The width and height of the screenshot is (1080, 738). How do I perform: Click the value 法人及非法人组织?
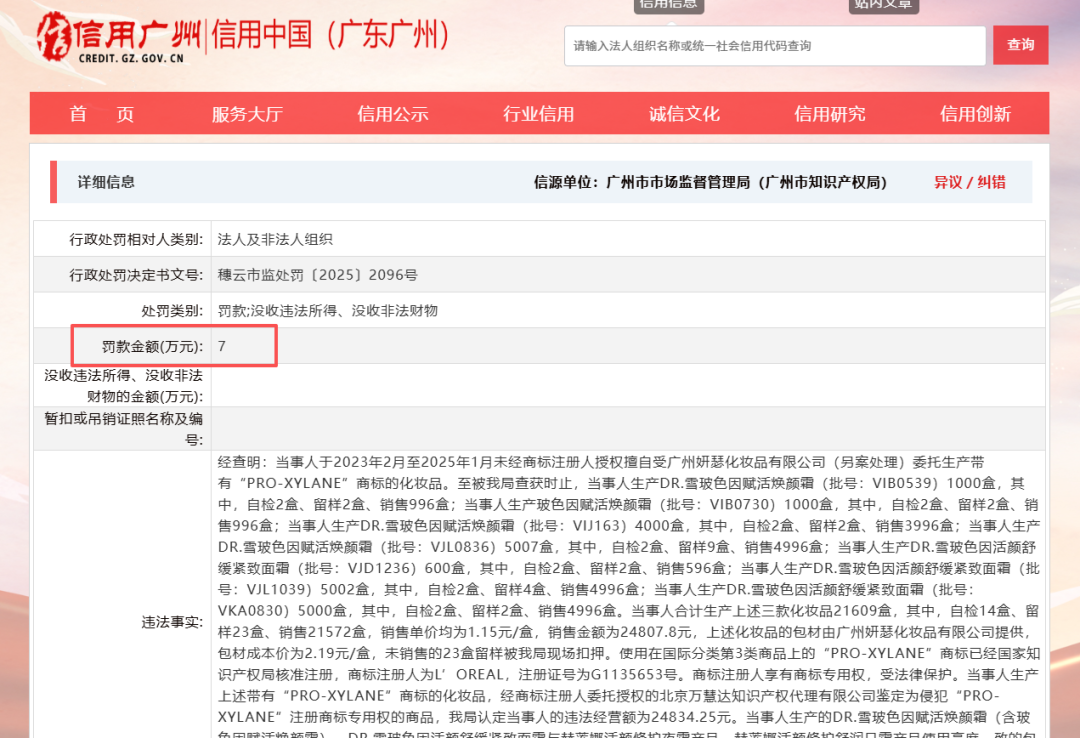[x=276, y=240]
